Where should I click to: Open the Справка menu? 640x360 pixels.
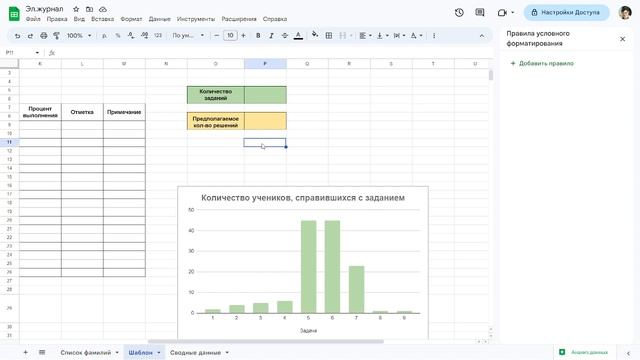275,19
